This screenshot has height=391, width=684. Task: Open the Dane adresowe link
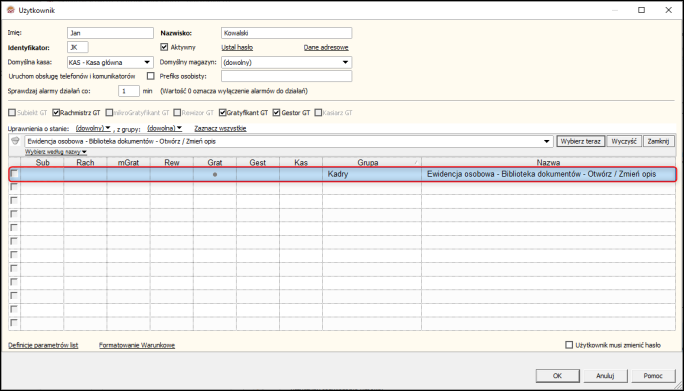coord(326,47)
